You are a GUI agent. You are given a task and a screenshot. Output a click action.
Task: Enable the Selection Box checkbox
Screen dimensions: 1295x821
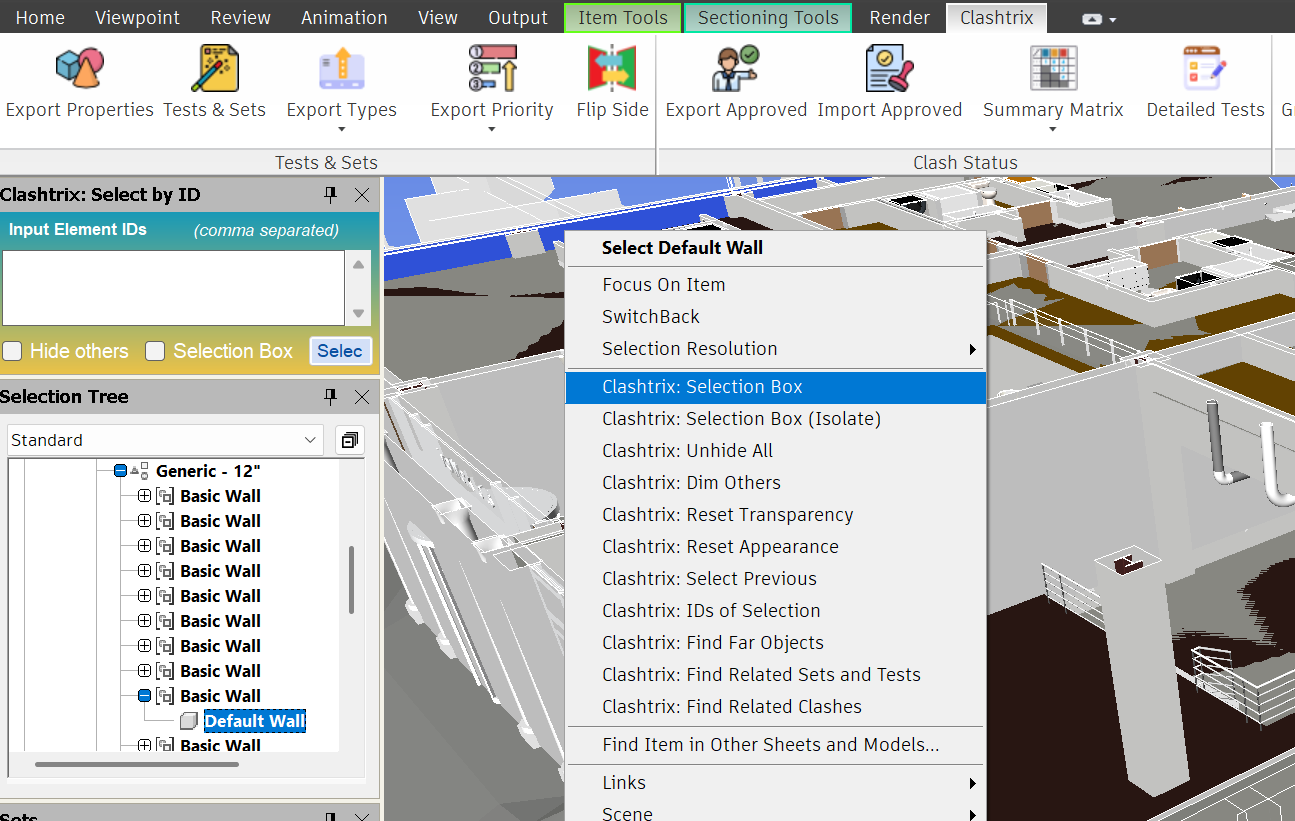(155, 351)
